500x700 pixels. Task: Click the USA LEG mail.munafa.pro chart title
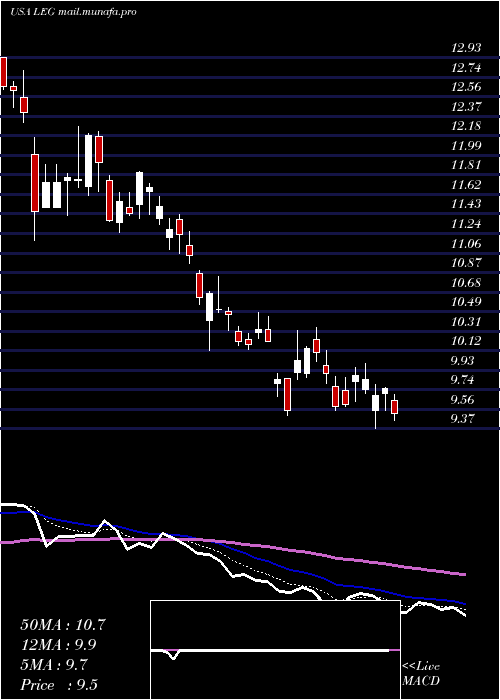(73, 12)
